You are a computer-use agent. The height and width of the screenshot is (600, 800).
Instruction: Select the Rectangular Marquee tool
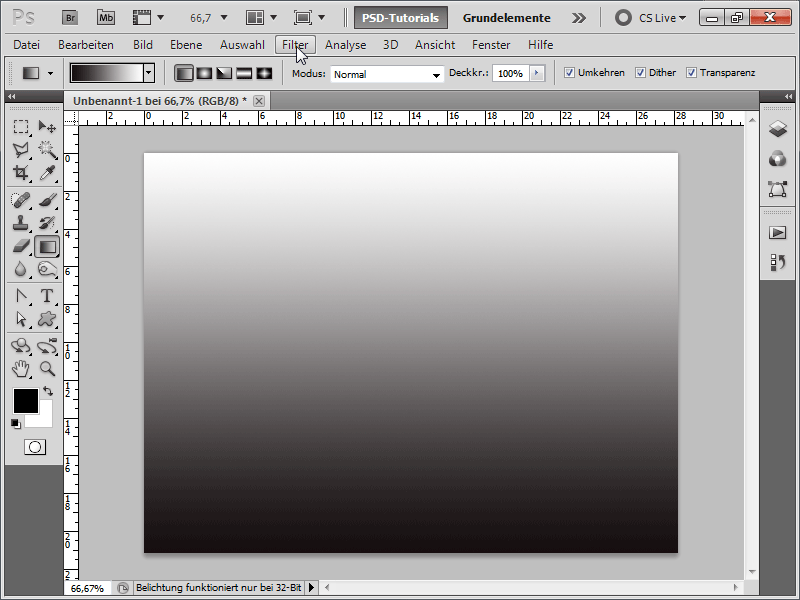[x=21, y=126]
